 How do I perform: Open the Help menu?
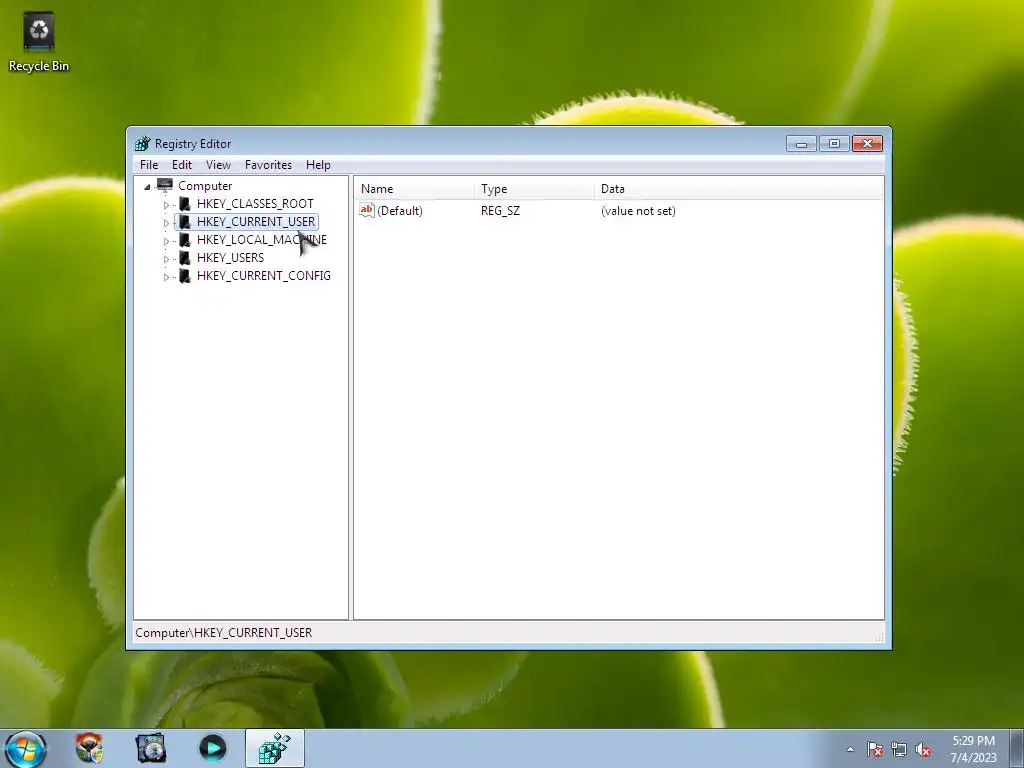318,165
